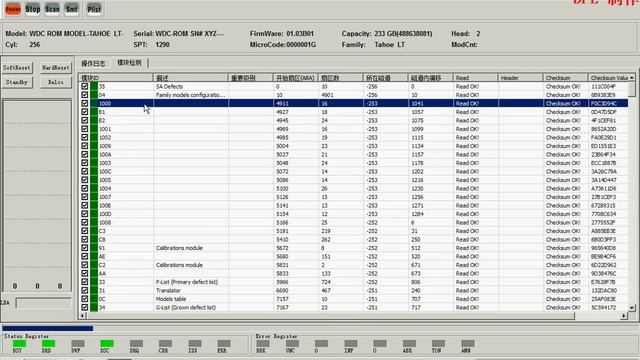
Task: Click the Standby button
Action: (x=17, y=82)
